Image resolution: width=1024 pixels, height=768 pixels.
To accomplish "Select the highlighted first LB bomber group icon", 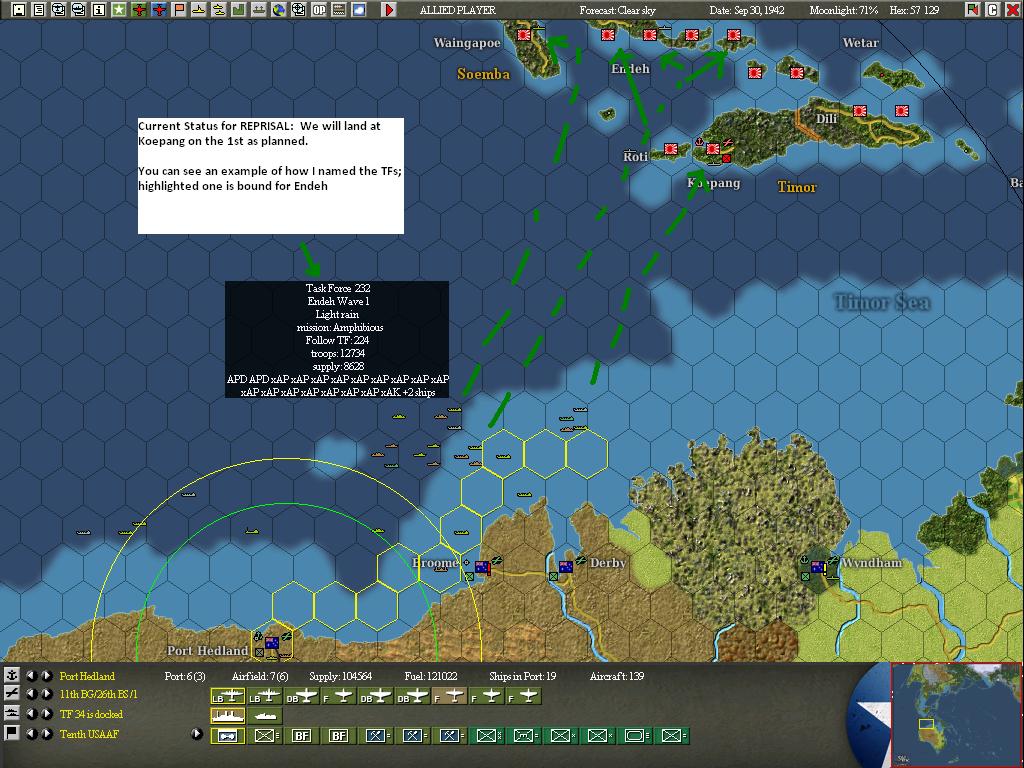I will pos(228,696).
